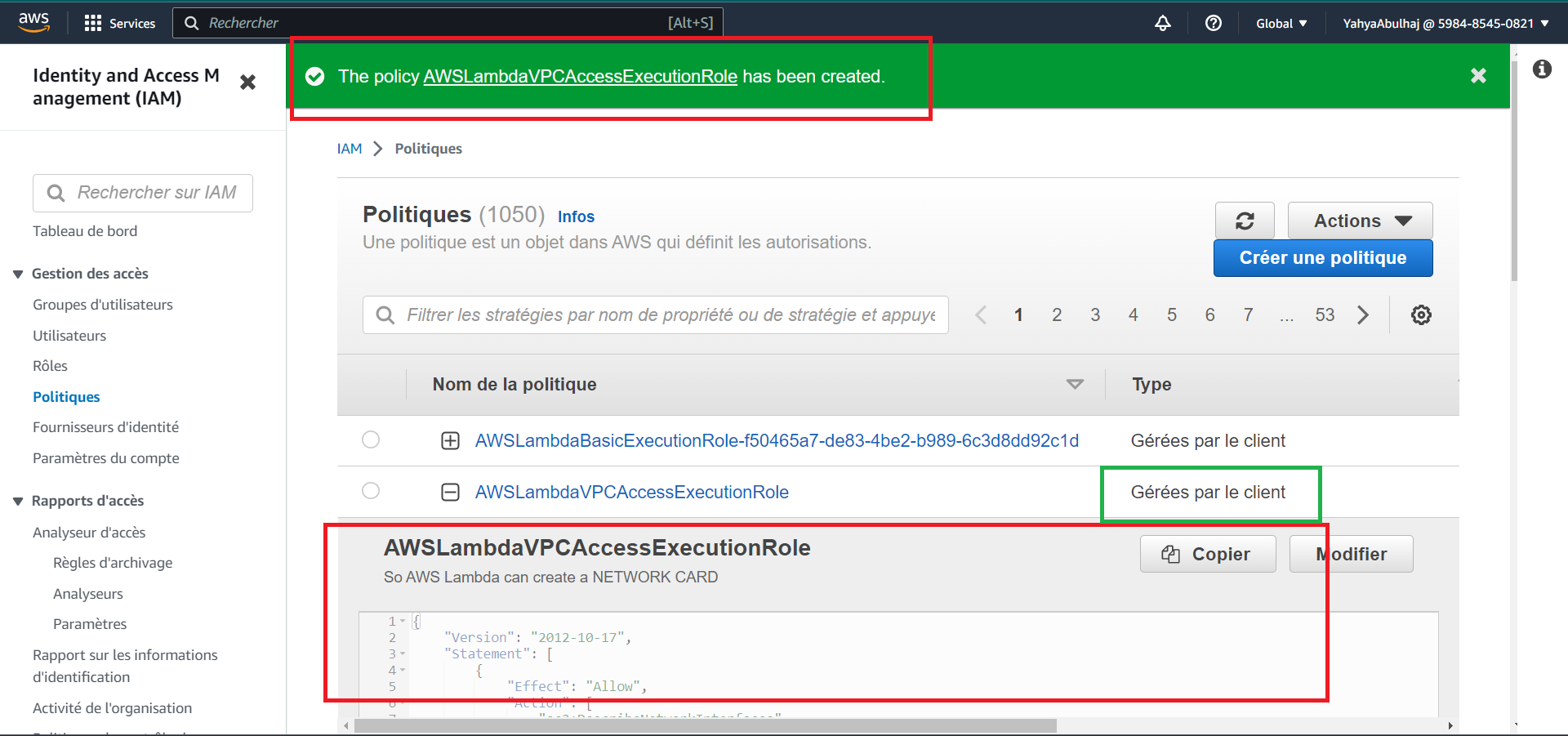Open the Actions dropdown
The height and width of the screenshot is (736, 1568).
point(1361,221)
